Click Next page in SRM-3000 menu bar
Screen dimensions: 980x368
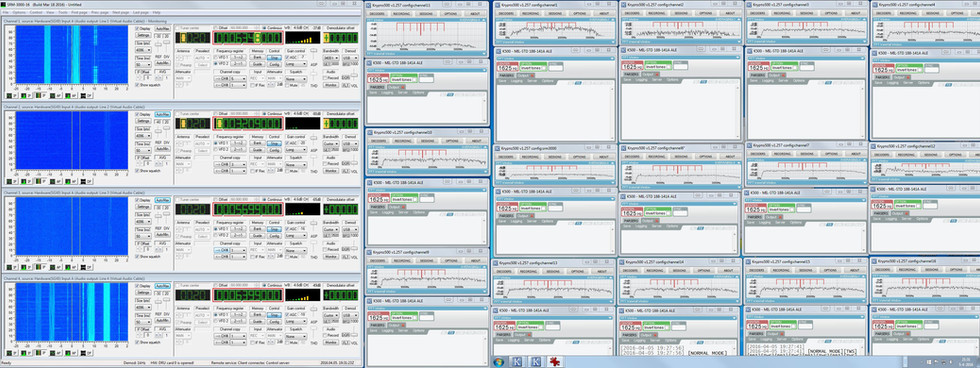point(120,12)
